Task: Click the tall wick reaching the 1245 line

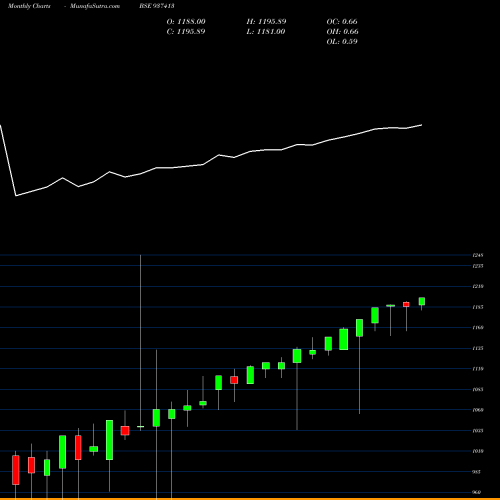Action: click(140, 340)
